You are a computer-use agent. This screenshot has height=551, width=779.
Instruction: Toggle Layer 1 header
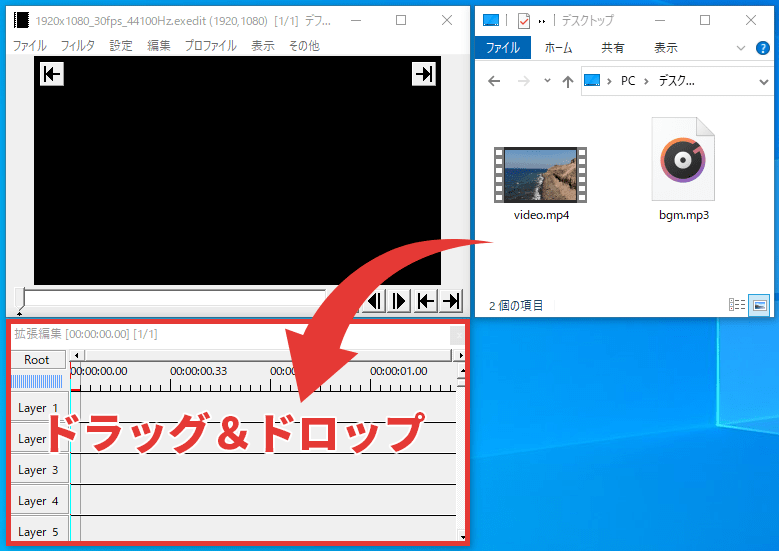click(x=39, y=408)
